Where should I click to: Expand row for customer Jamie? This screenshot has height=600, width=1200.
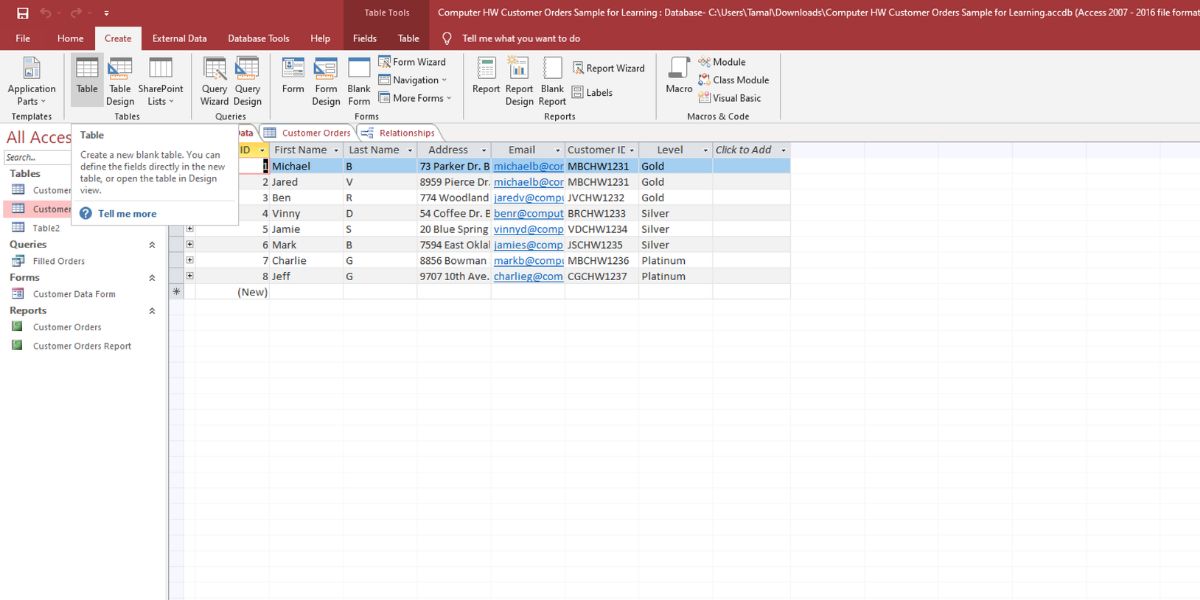pos(189,229)
